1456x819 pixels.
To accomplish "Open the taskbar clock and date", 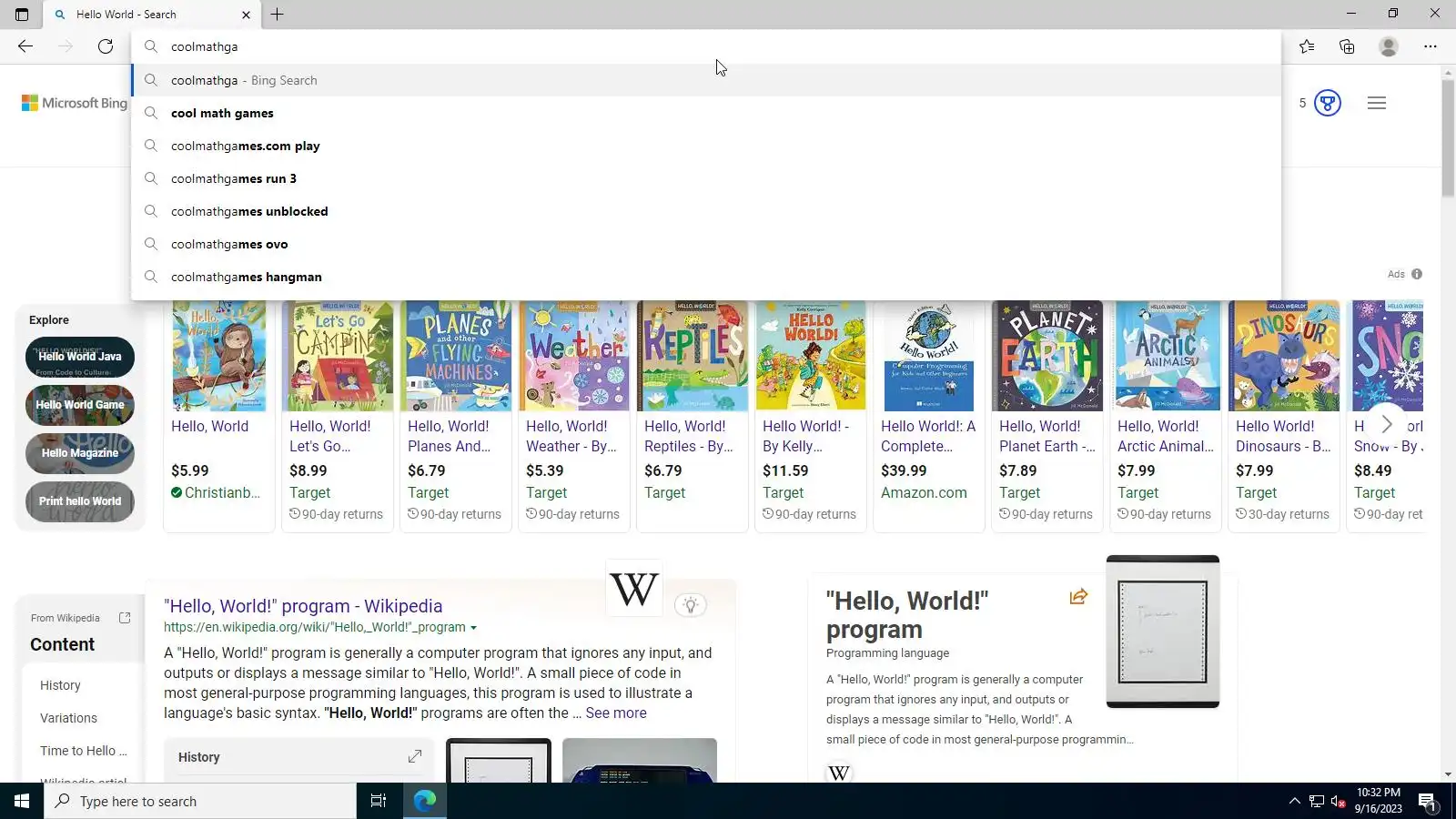I will tap(1378, 801).
